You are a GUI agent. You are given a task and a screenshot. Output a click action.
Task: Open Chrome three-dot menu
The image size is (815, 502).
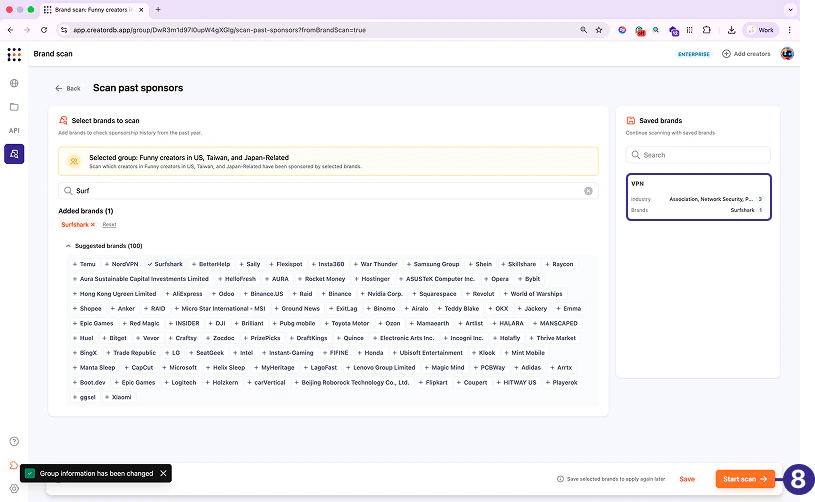tap(790, 30)
